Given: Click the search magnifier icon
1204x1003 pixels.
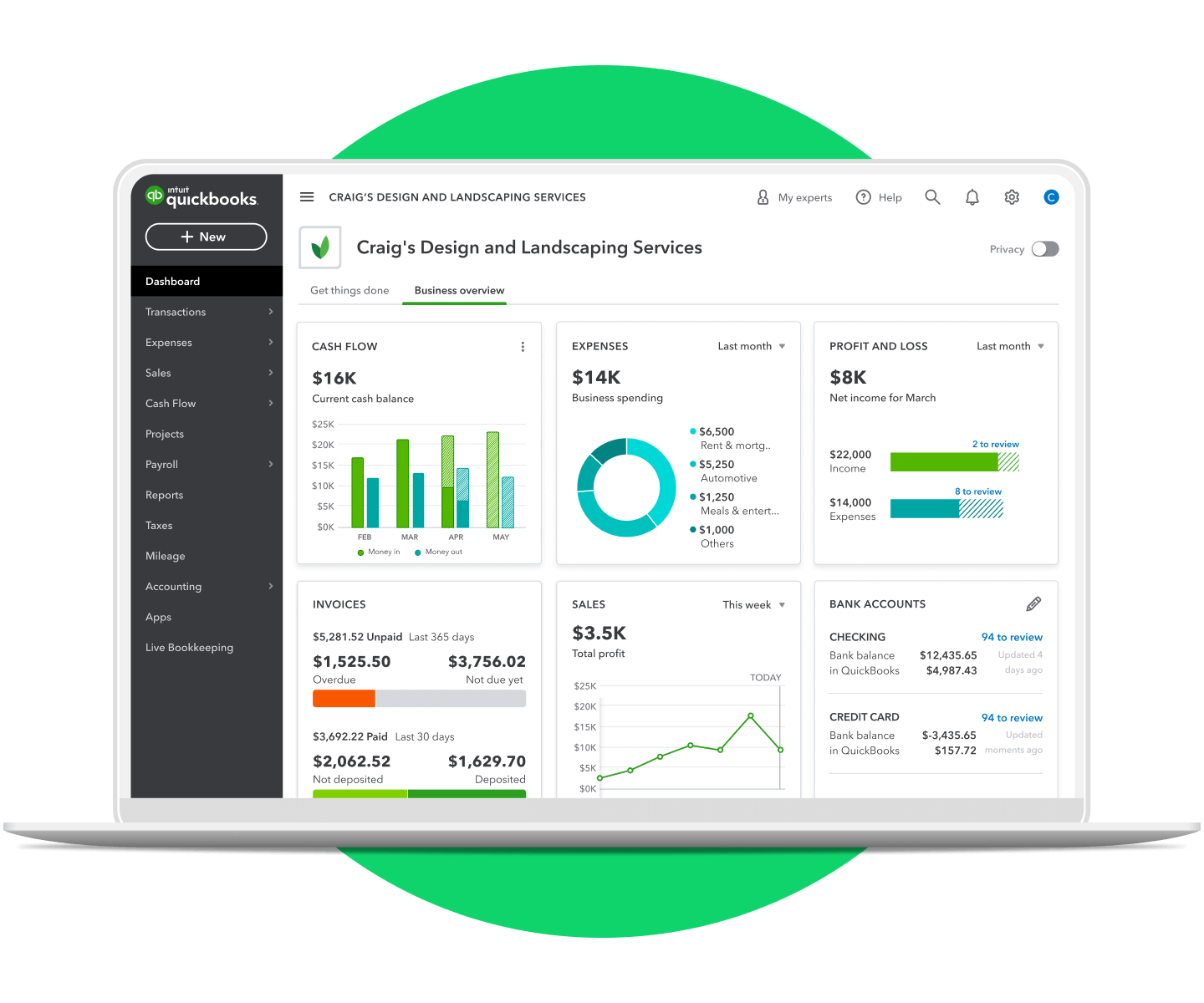Looking at the screenshot, I should coord(932,197).
